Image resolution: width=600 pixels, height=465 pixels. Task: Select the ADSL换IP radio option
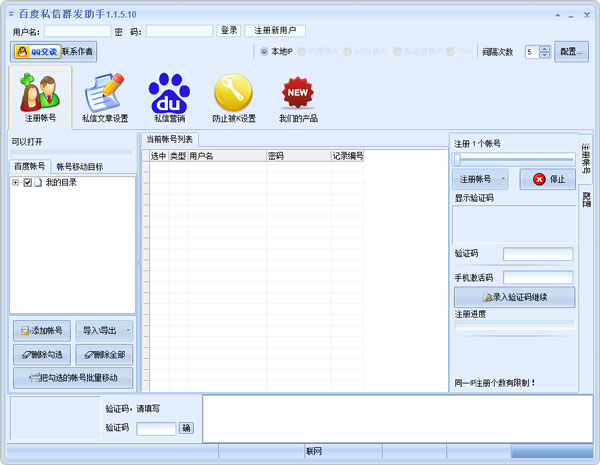(x=364, y=51)
